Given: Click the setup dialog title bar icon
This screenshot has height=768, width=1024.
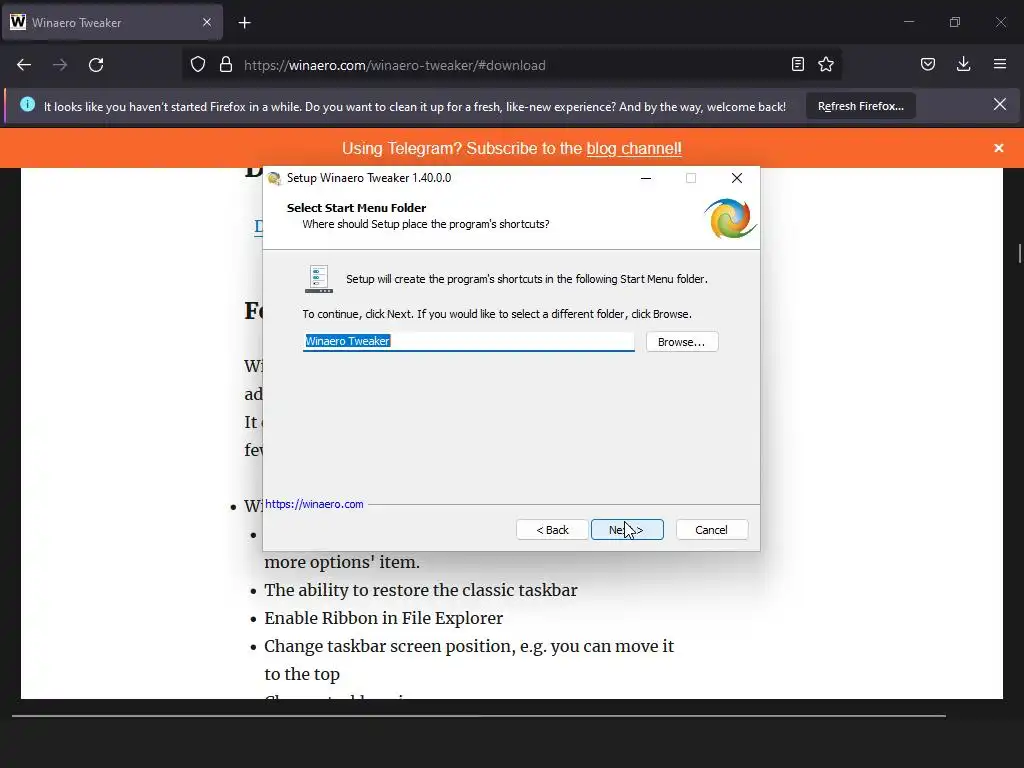Looking at the screenshot, I should (275, 178).
